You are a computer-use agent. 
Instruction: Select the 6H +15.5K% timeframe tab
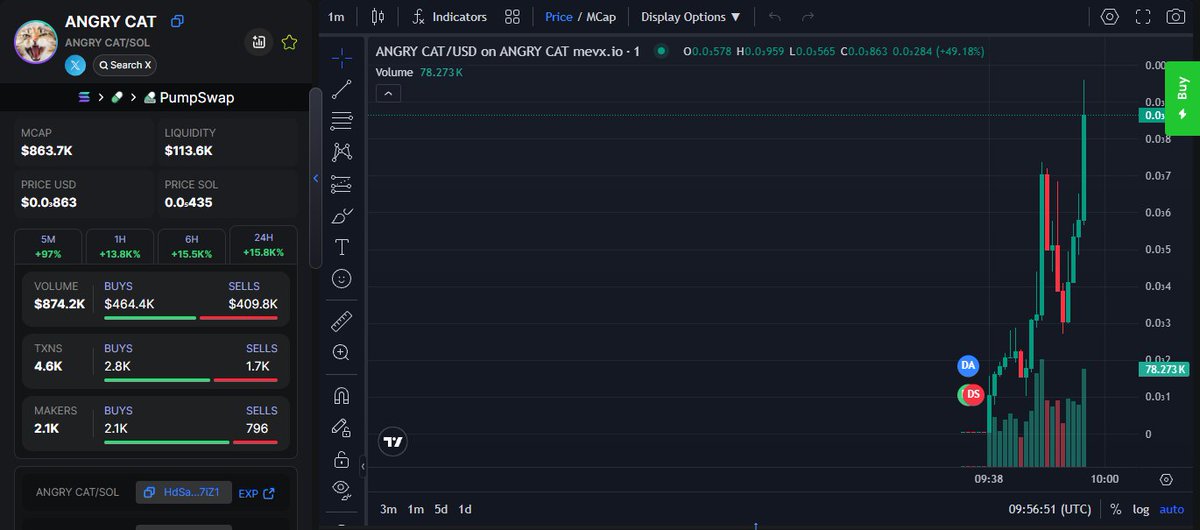click(x=191, y=246)
